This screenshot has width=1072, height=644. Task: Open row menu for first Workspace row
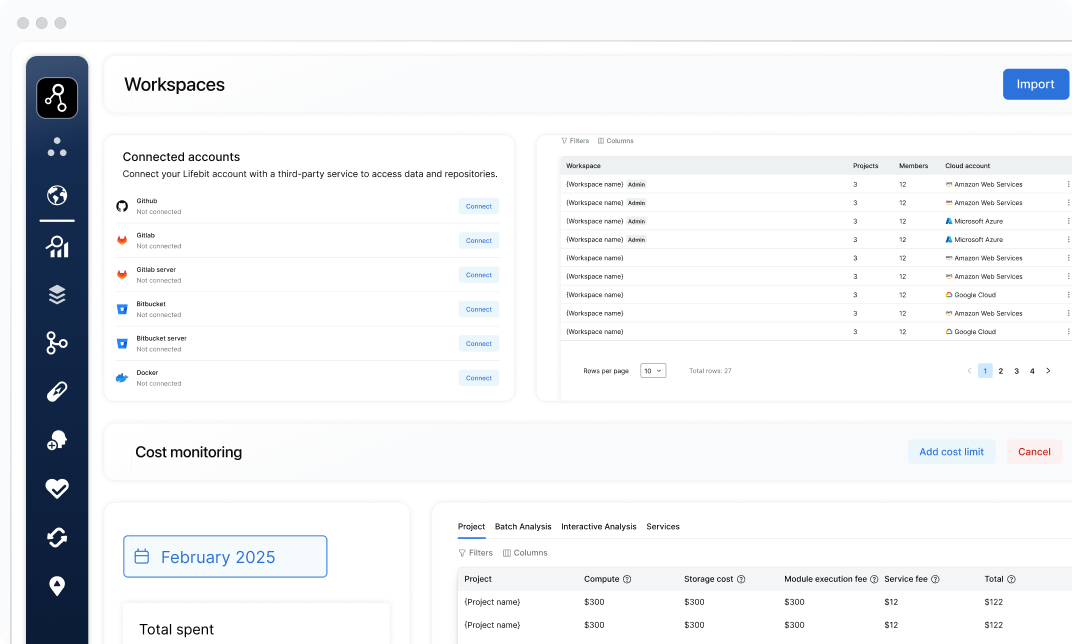coord(1068,185)
